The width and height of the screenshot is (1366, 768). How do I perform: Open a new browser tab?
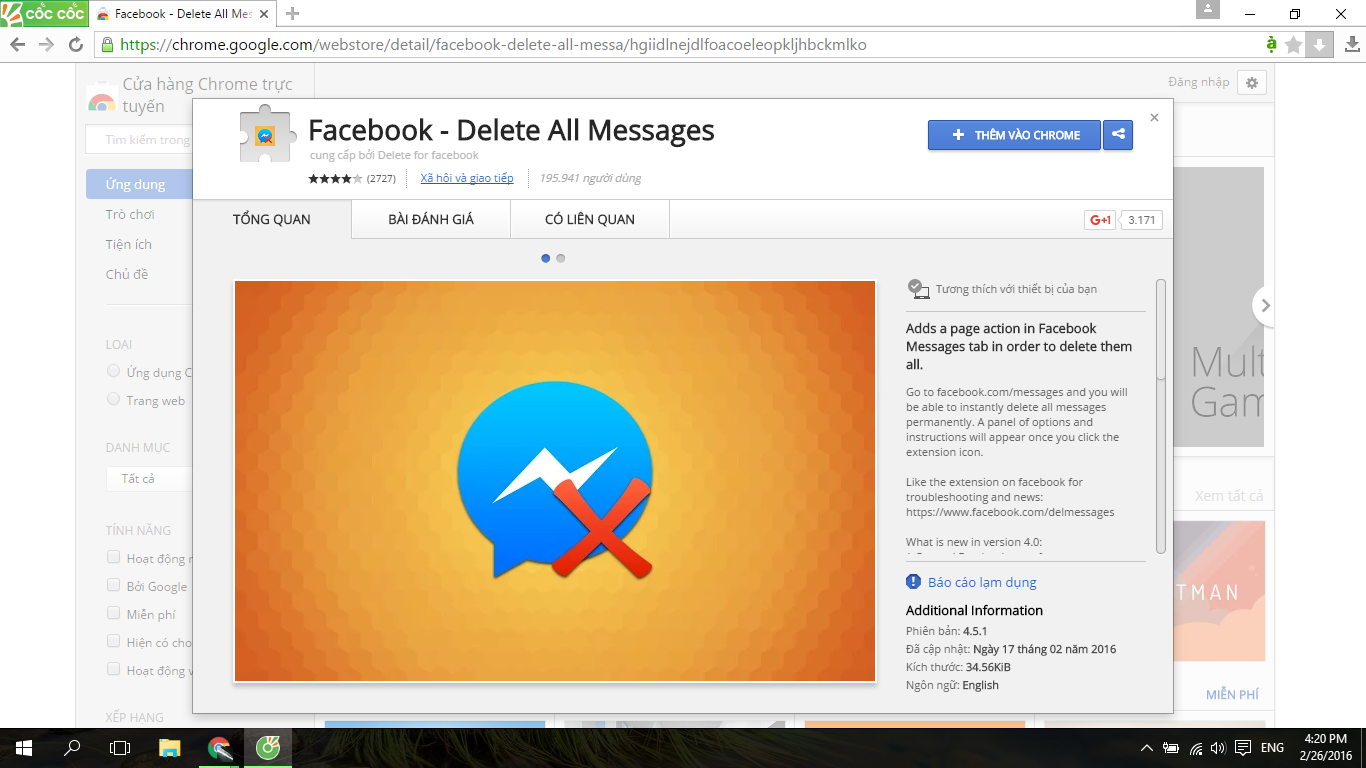(293, 14)
